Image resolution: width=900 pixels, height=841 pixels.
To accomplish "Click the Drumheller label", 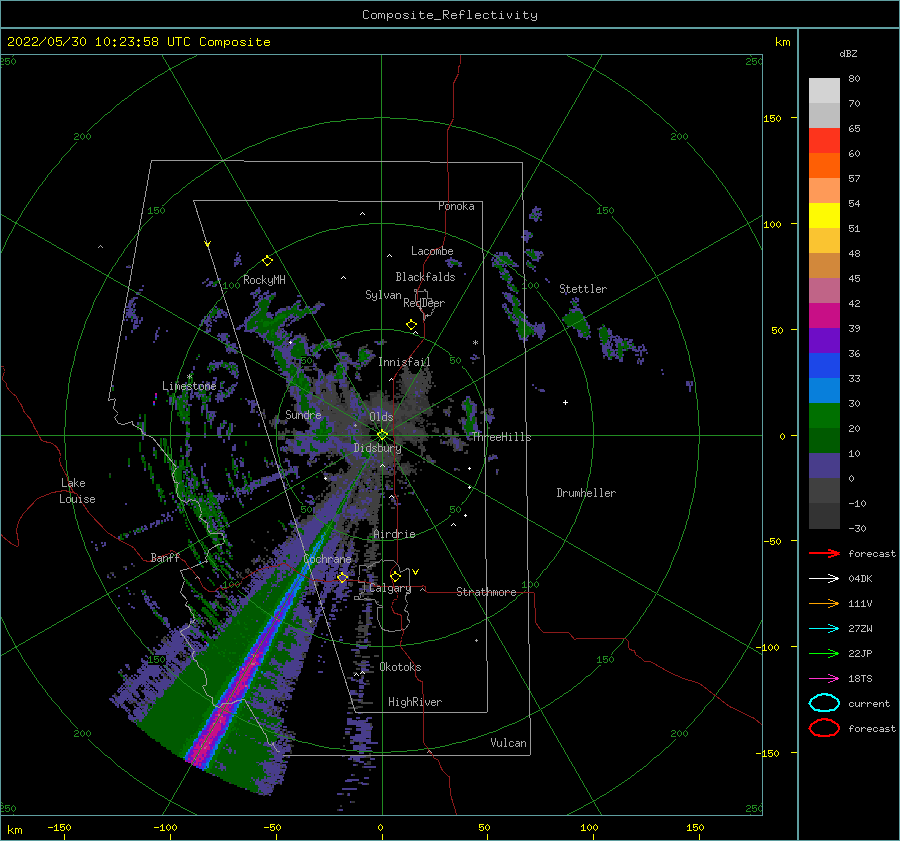I will click(x=586, y=493).
